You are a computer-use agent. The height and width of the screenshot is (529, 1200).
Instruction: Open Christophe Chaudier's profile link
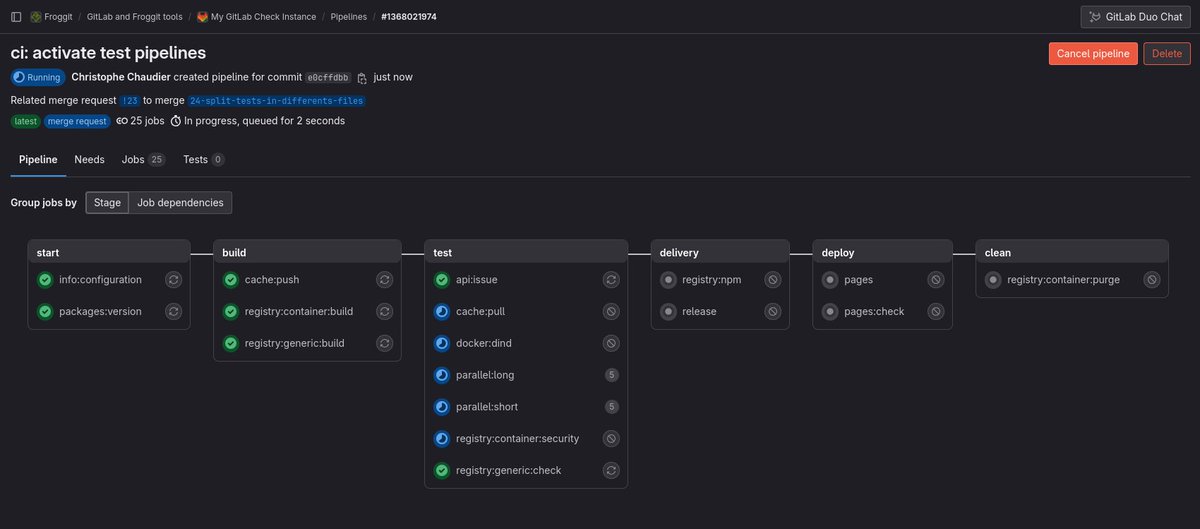[x=121, y=77]
